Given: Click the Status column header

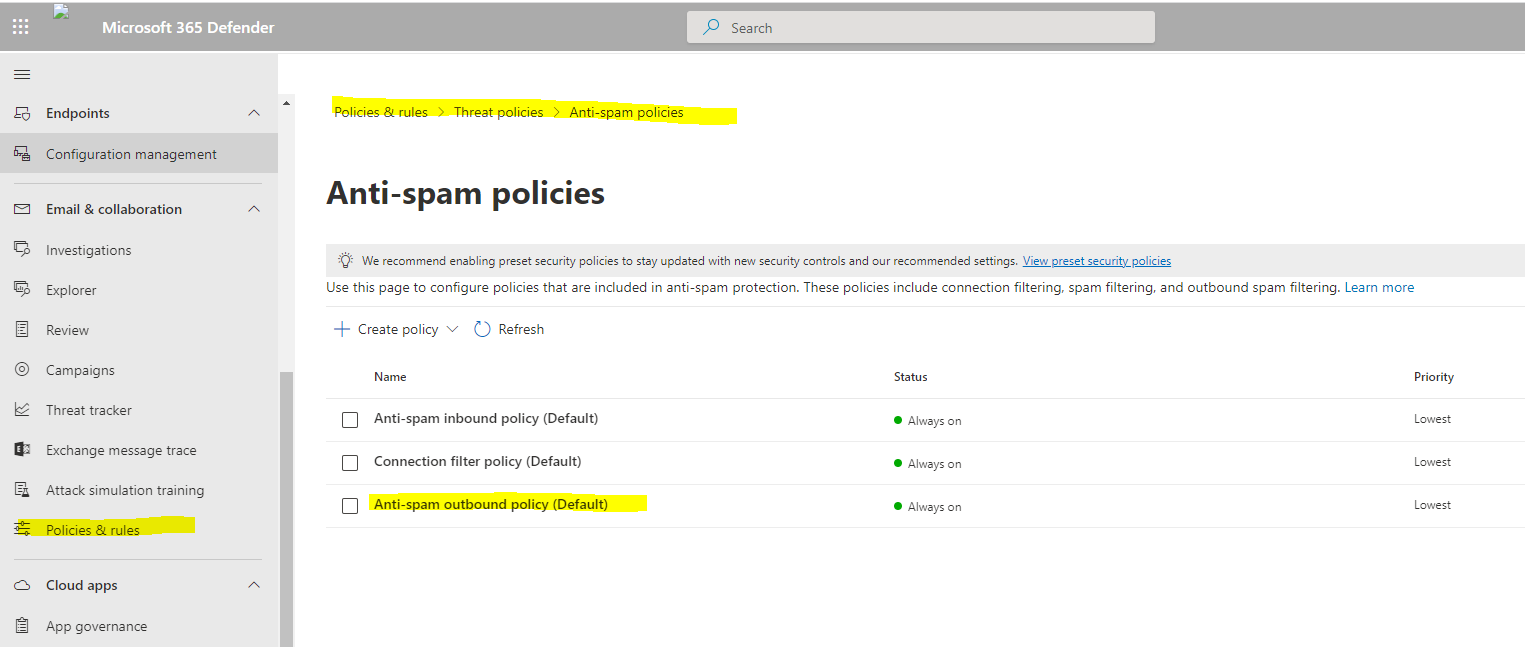Looking at the screenshot, I should click(911, 377).
